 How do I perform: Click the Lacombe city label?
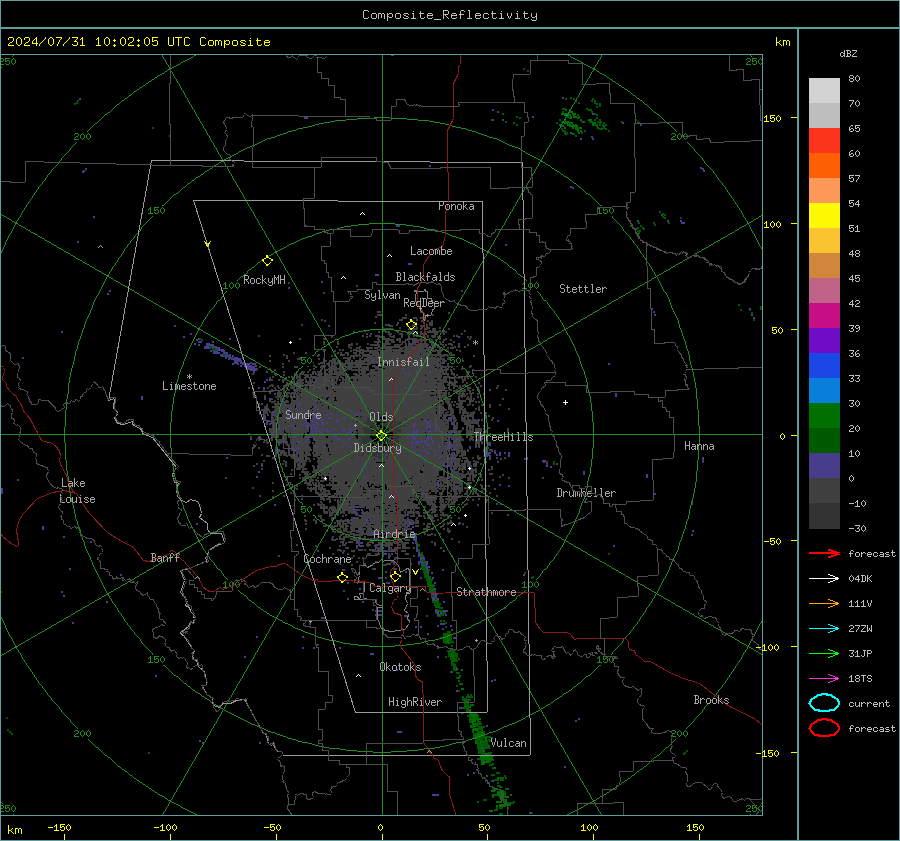pyautogui.click(x=431, y=251)
